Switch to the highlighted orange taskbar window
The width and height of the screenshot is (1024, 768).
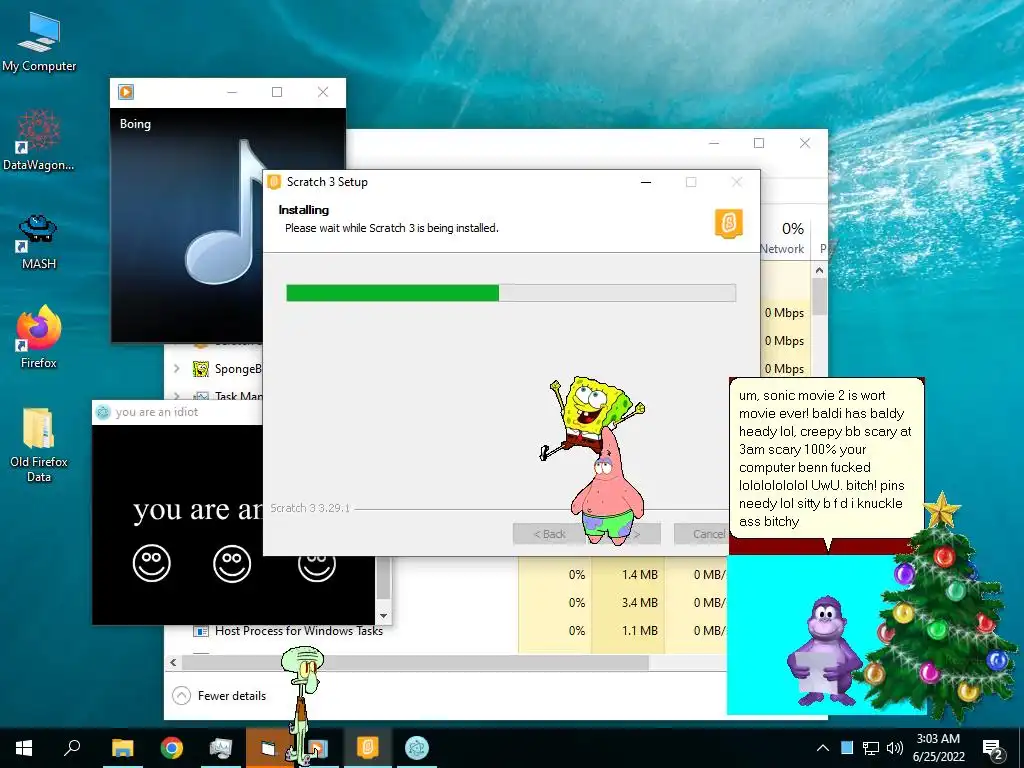click(269, 748)
